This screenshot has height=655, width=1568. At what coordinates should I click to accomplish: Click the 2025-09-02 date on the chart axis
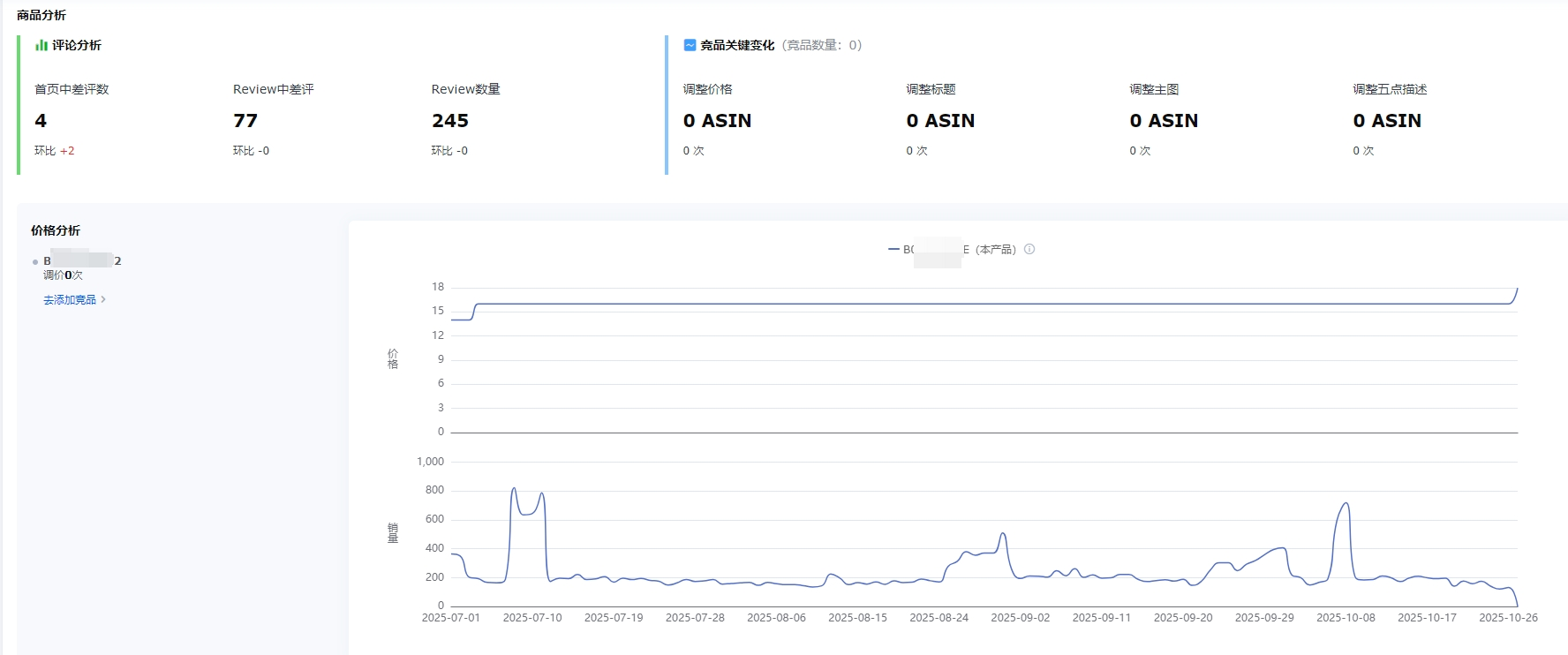point(1020,618)
